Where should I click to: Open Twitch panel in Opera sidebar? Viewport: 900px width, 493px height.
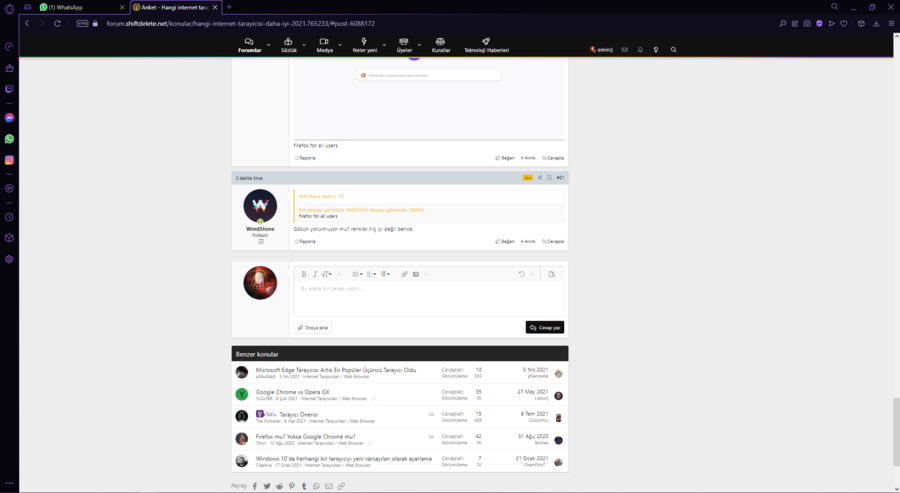pos(9,89)
